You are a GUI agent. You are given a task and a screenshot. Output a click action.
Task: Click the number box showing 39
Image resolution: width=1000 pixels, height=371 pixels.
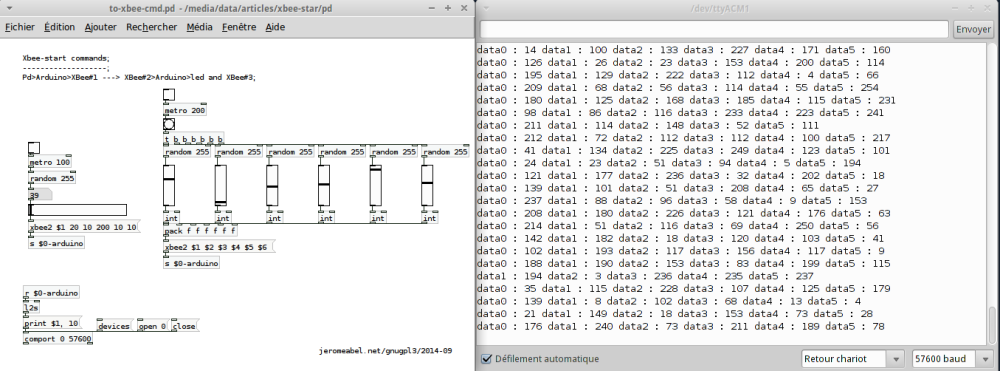click(x=40, y=195)
